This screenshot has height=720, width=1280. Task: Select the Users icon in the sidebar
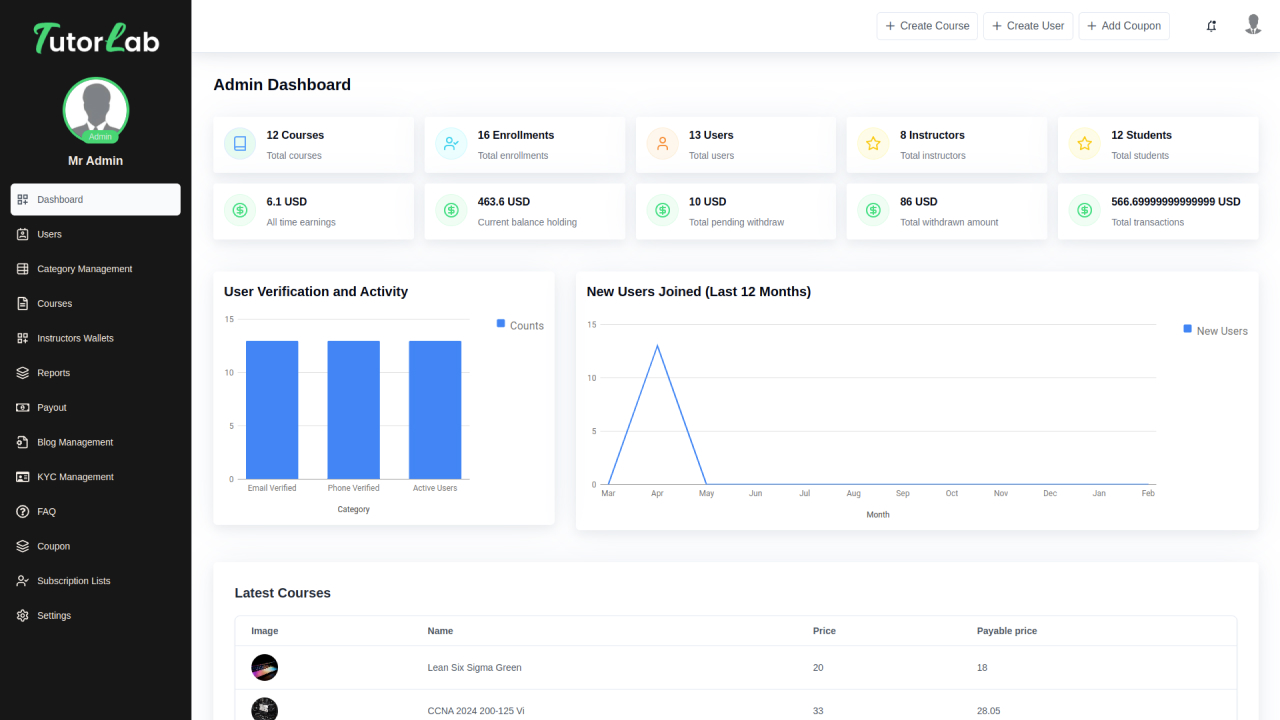tap(22, 234)
